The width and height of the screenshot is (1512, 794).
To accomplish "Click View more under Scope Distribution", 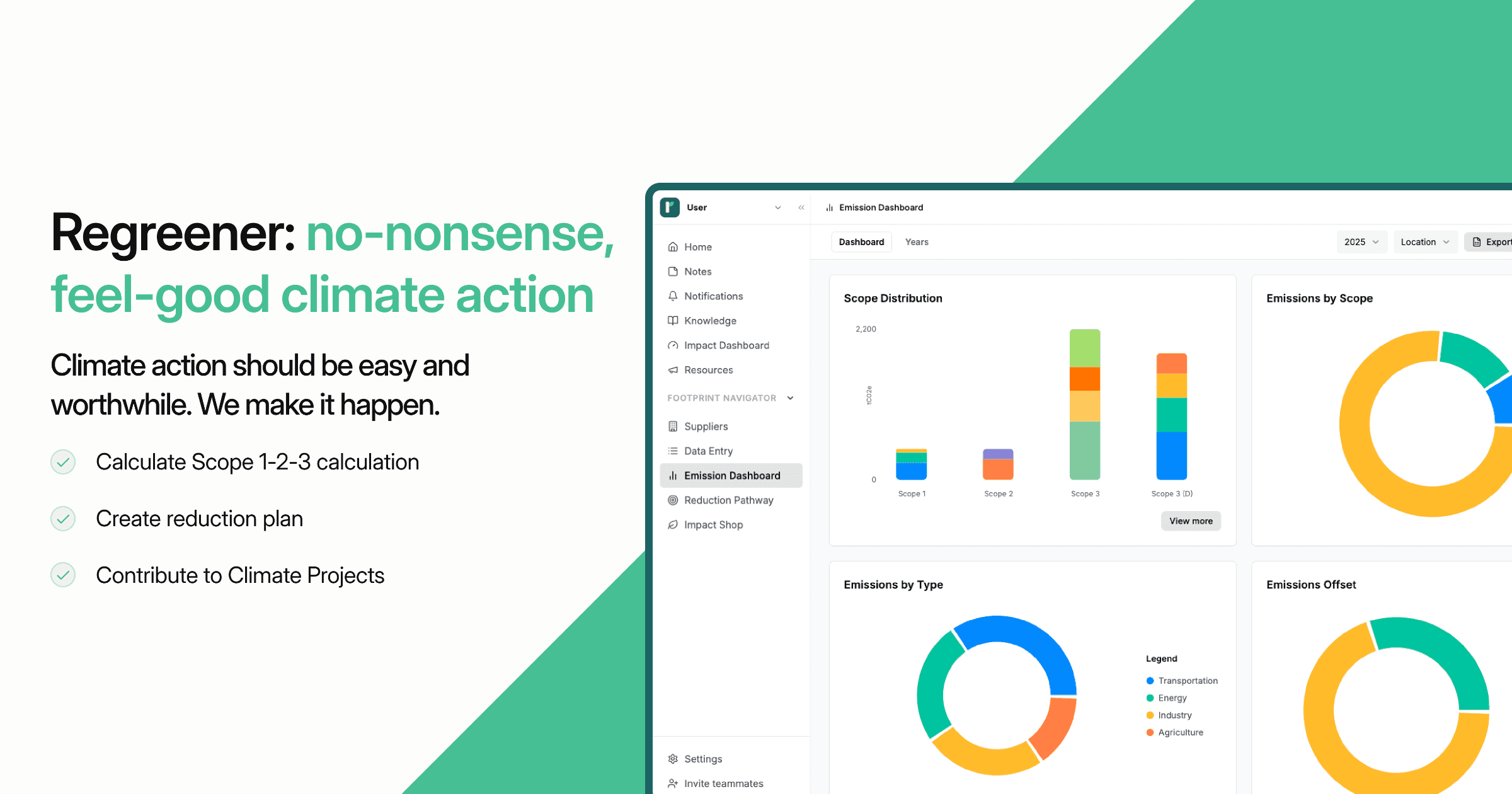I will (x=1191, y=521).
